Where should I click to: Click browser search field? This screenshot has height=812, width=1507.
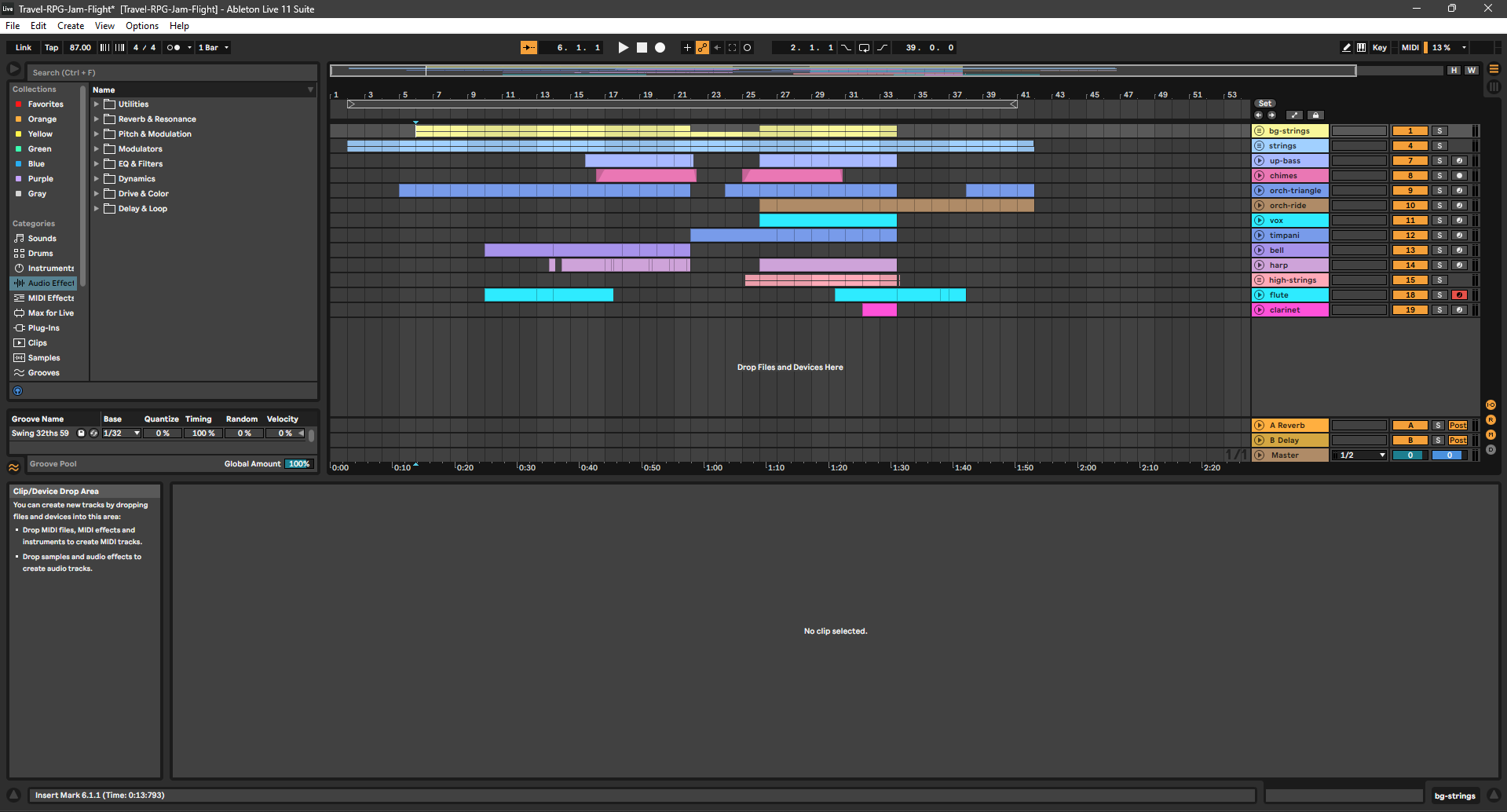click(x=173, y=72)
